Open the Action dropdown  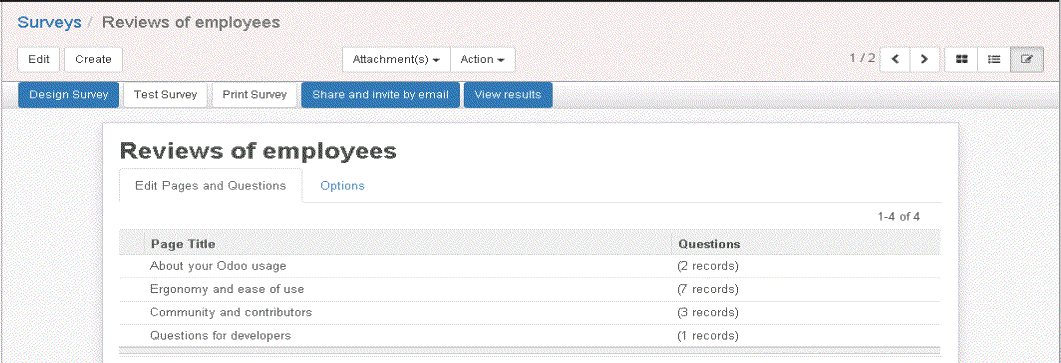click(x=482, y=60)
